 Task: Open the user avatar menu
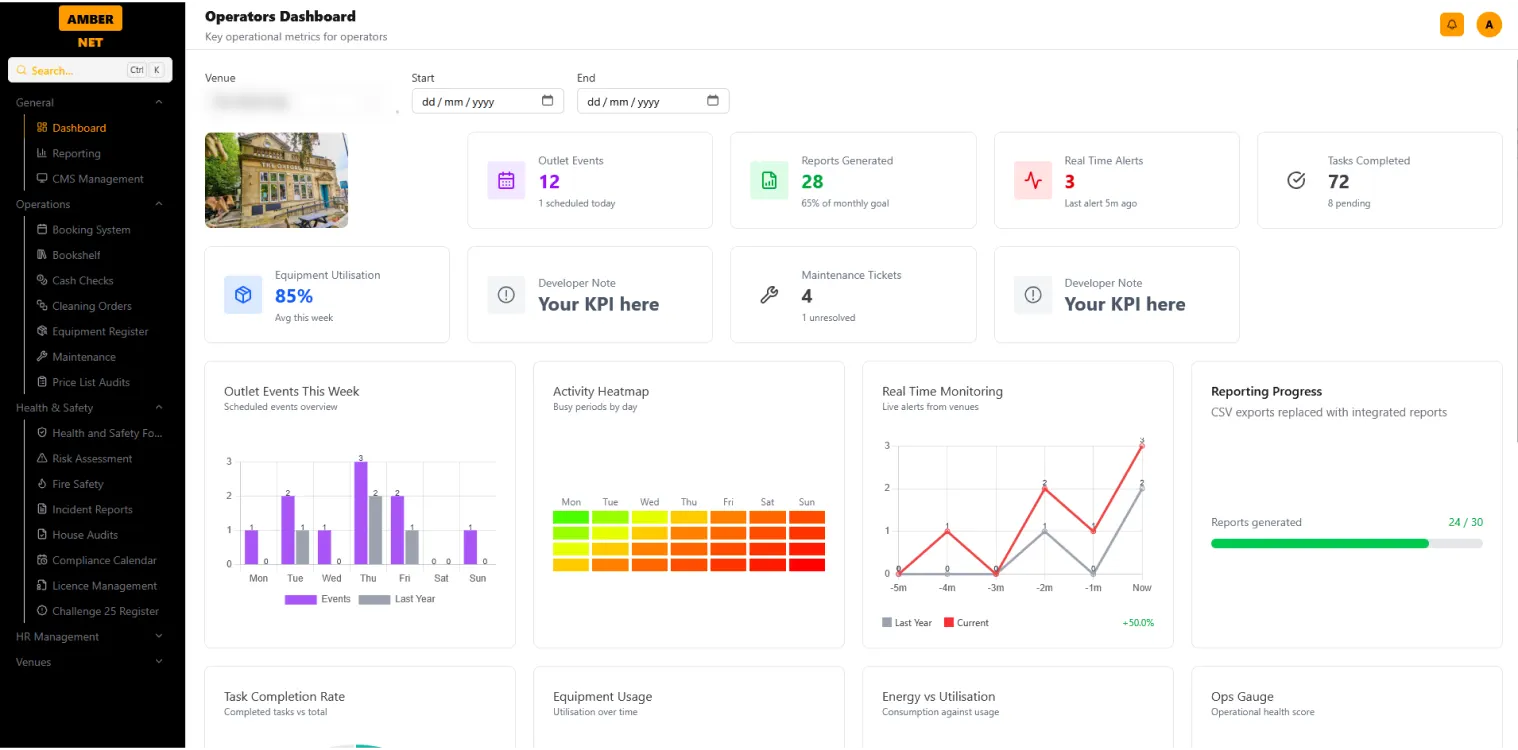coord(1489,25)
